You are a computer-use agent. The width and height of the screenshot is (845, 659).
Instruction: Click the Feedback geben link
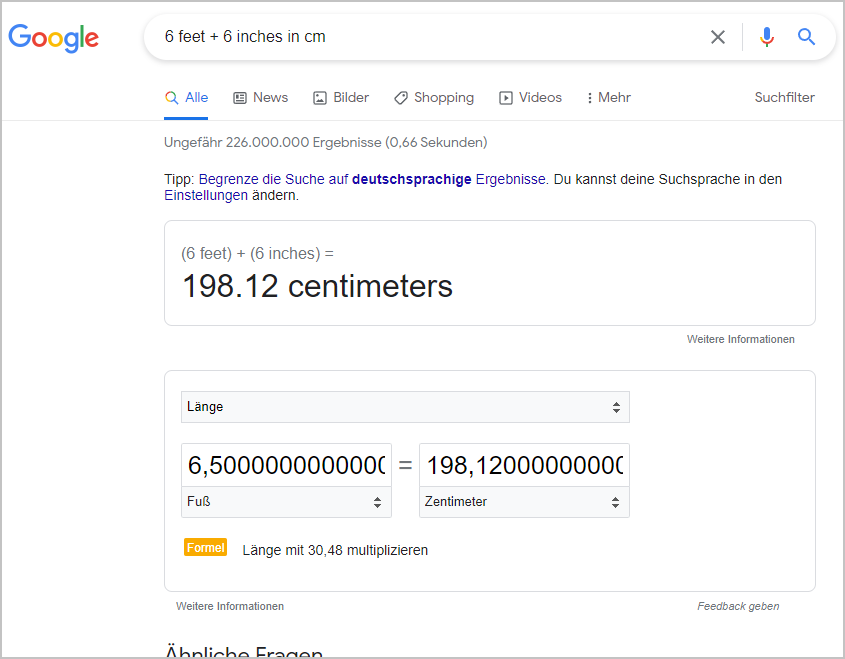click(738, 606)
